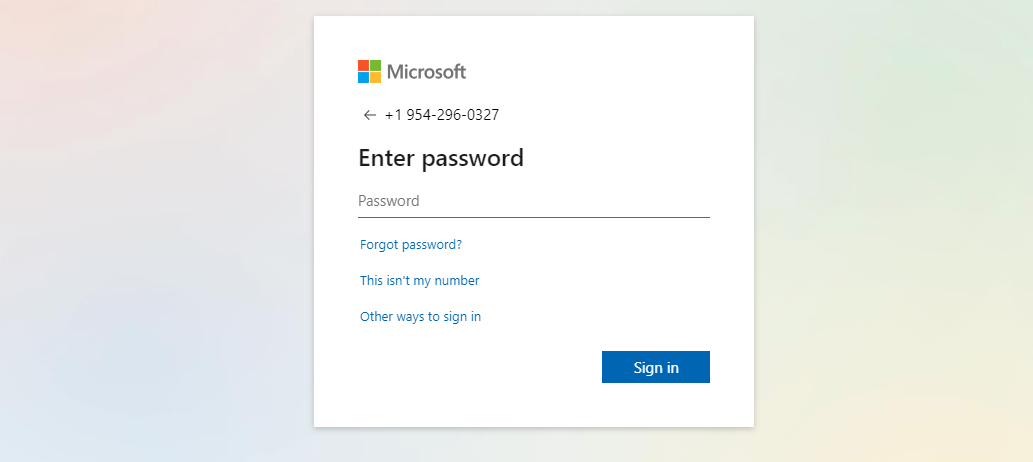Click the yellow square of the Microsoft logo
This screenshot has height=462, width=1033.
[x=376, y=77]
